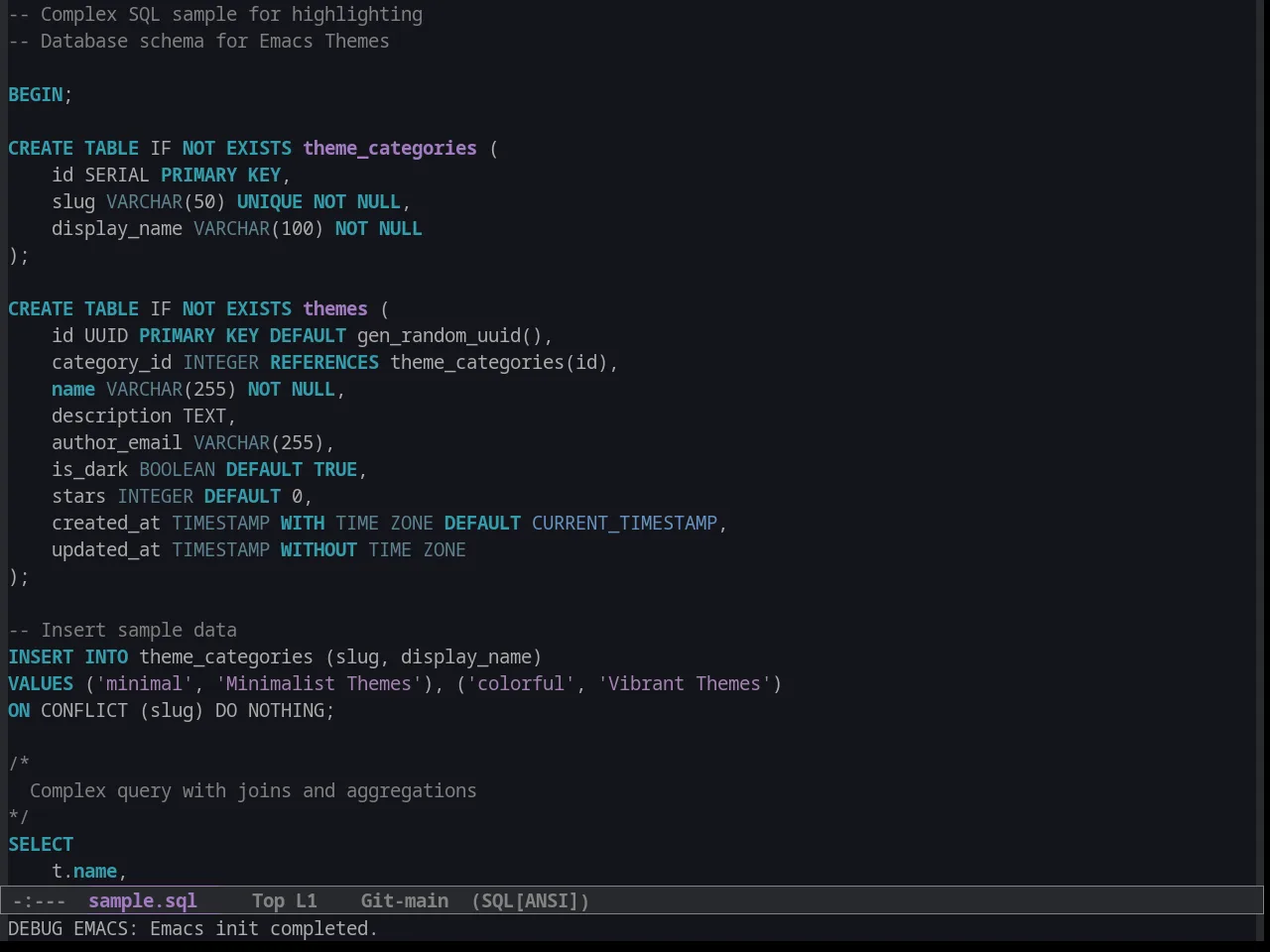Image resolution: width=1270 pixels, height=952 pixels.
Task: Click the theme_categories table name in CREATE TABLE
Action: 390,148
